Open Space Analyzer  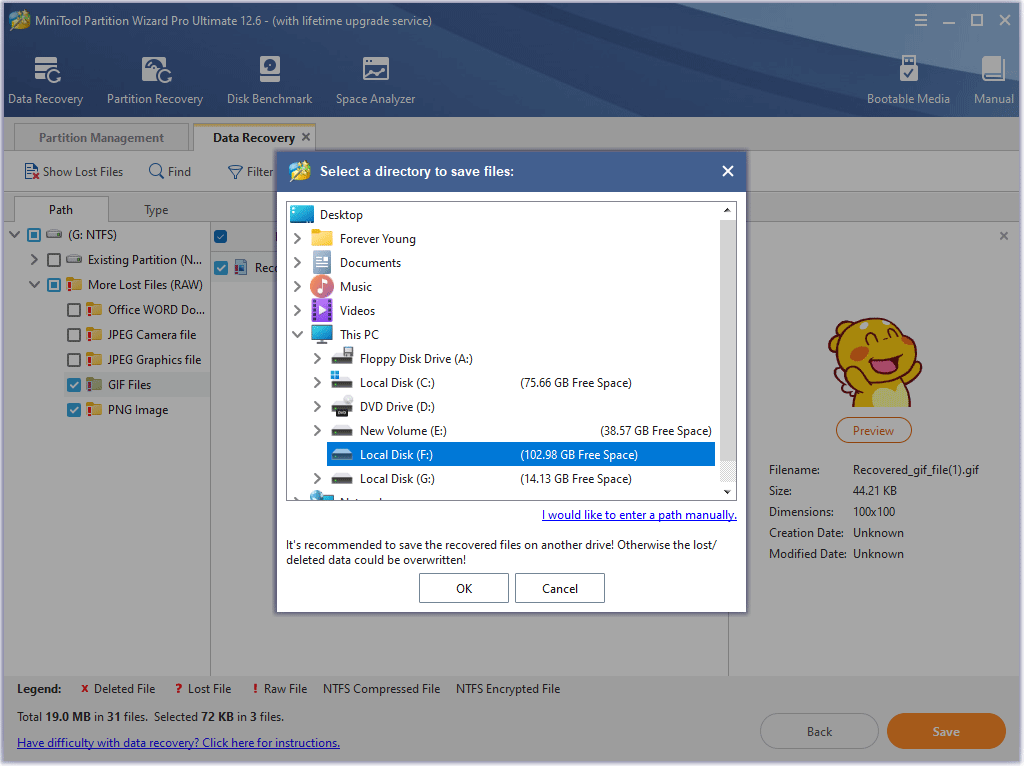click(375, 78)
